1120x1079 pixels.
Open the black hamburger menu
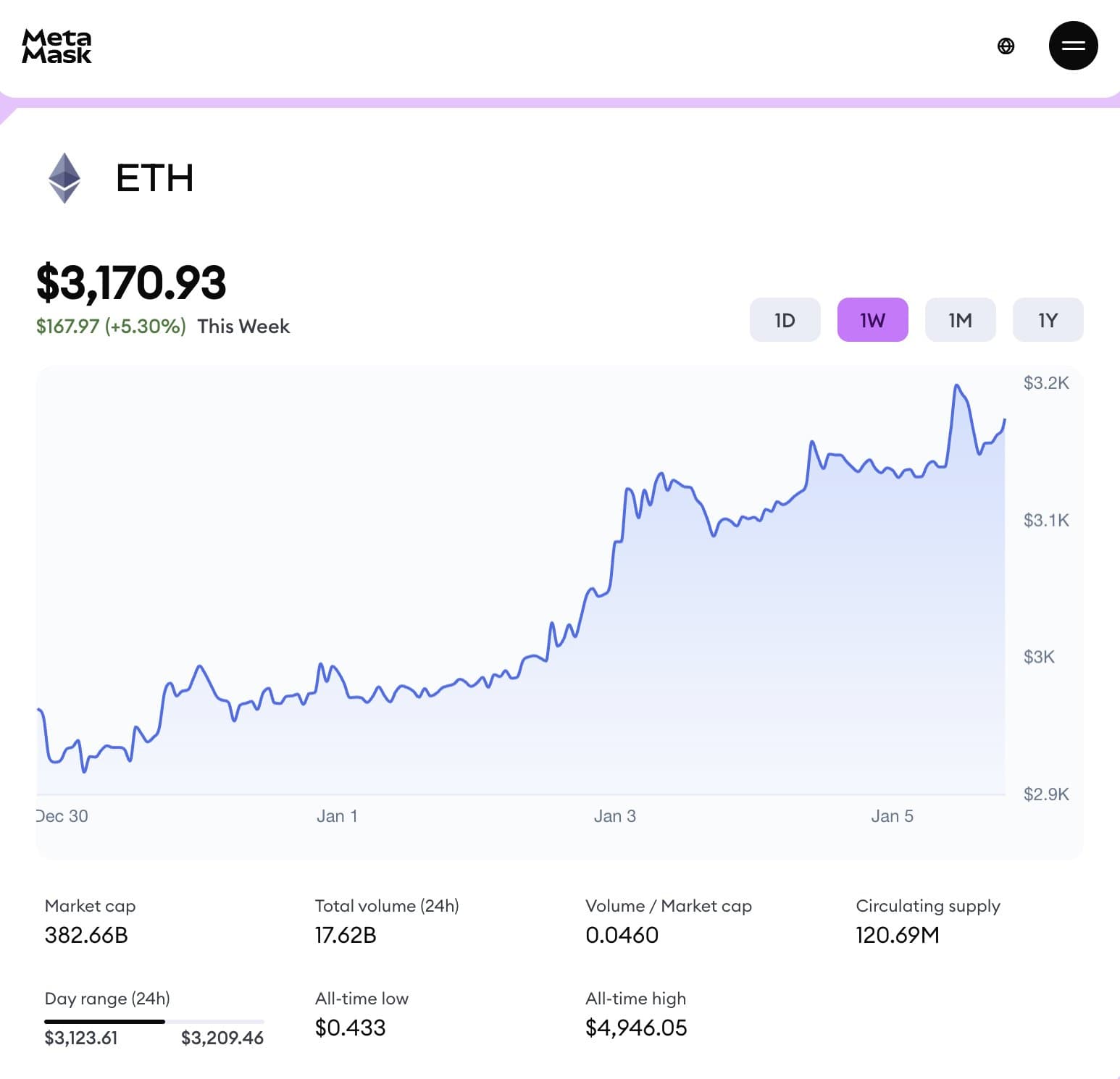point(1073,46)
